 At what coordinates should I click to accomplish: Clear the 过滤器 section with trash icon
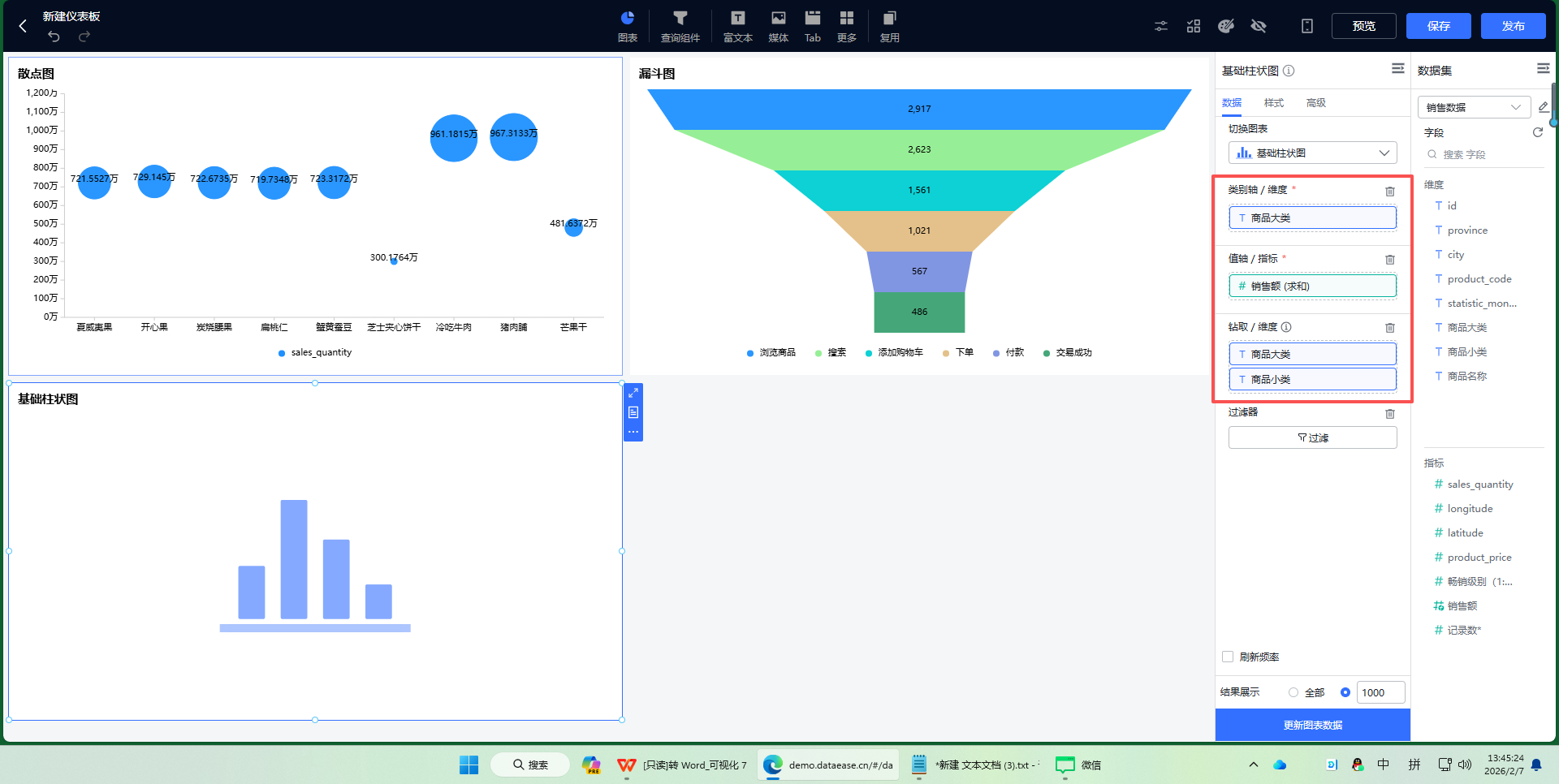click(x=1390, y=414)
